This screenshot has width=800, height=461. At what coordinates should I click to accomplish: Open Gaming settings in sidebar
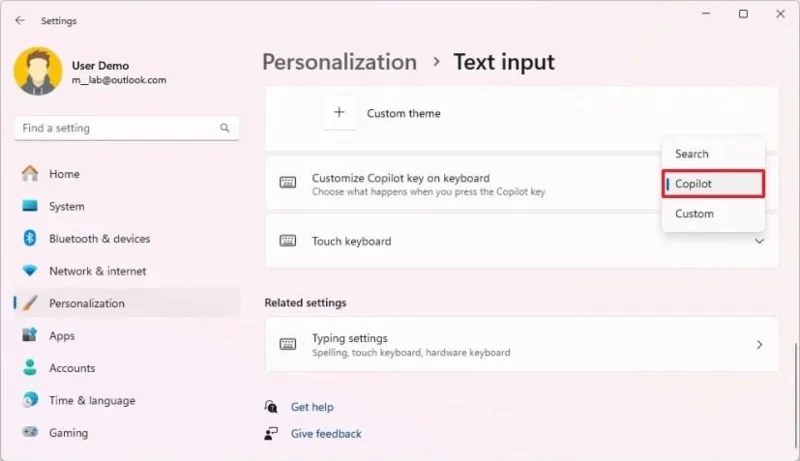click(128, 432)
